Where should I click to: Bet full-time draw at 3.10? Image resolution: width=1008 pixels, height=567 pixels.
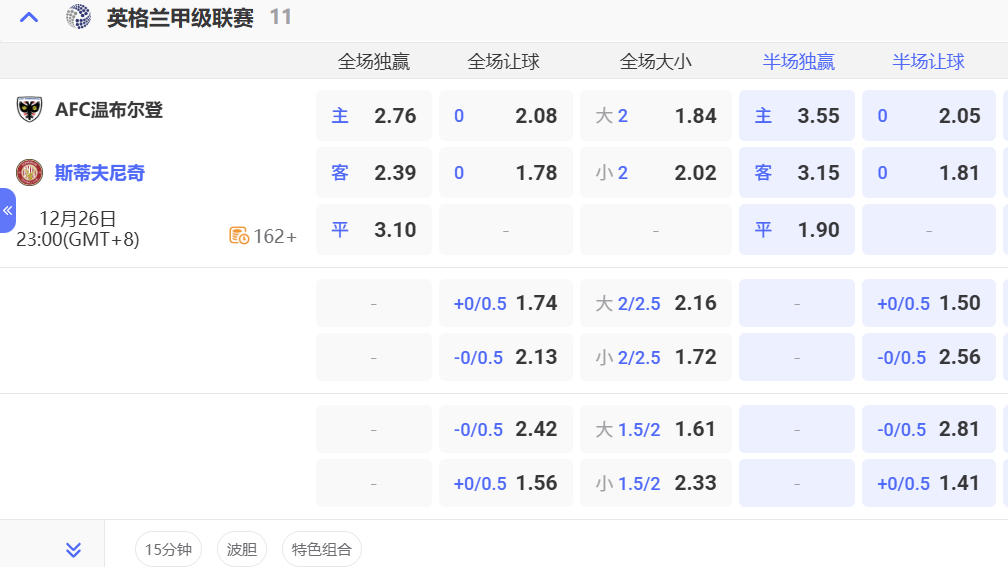coord(374,230)
